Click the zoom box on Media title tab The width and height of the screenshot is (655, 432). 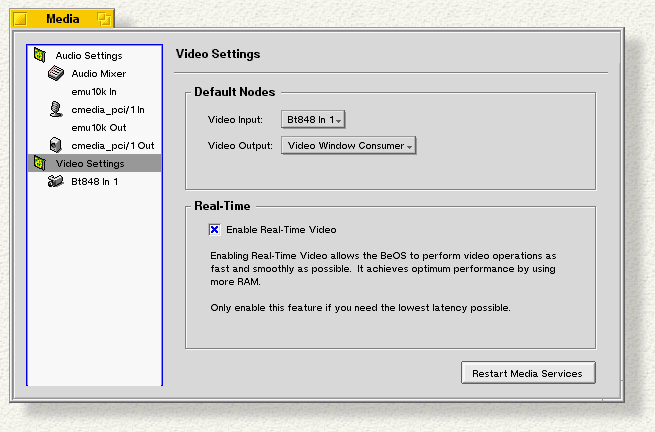104,19
